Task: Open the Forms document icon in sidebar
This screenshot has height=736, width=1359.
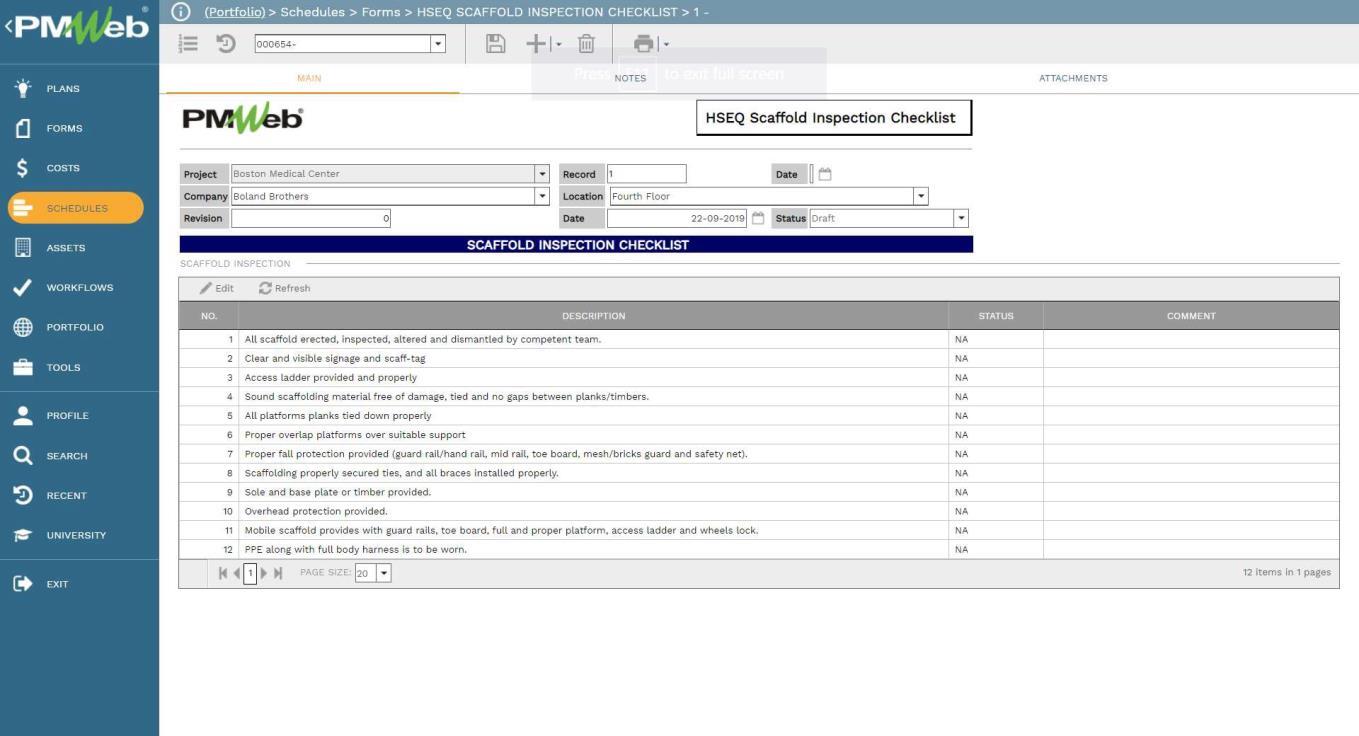Action: [23, 128]
